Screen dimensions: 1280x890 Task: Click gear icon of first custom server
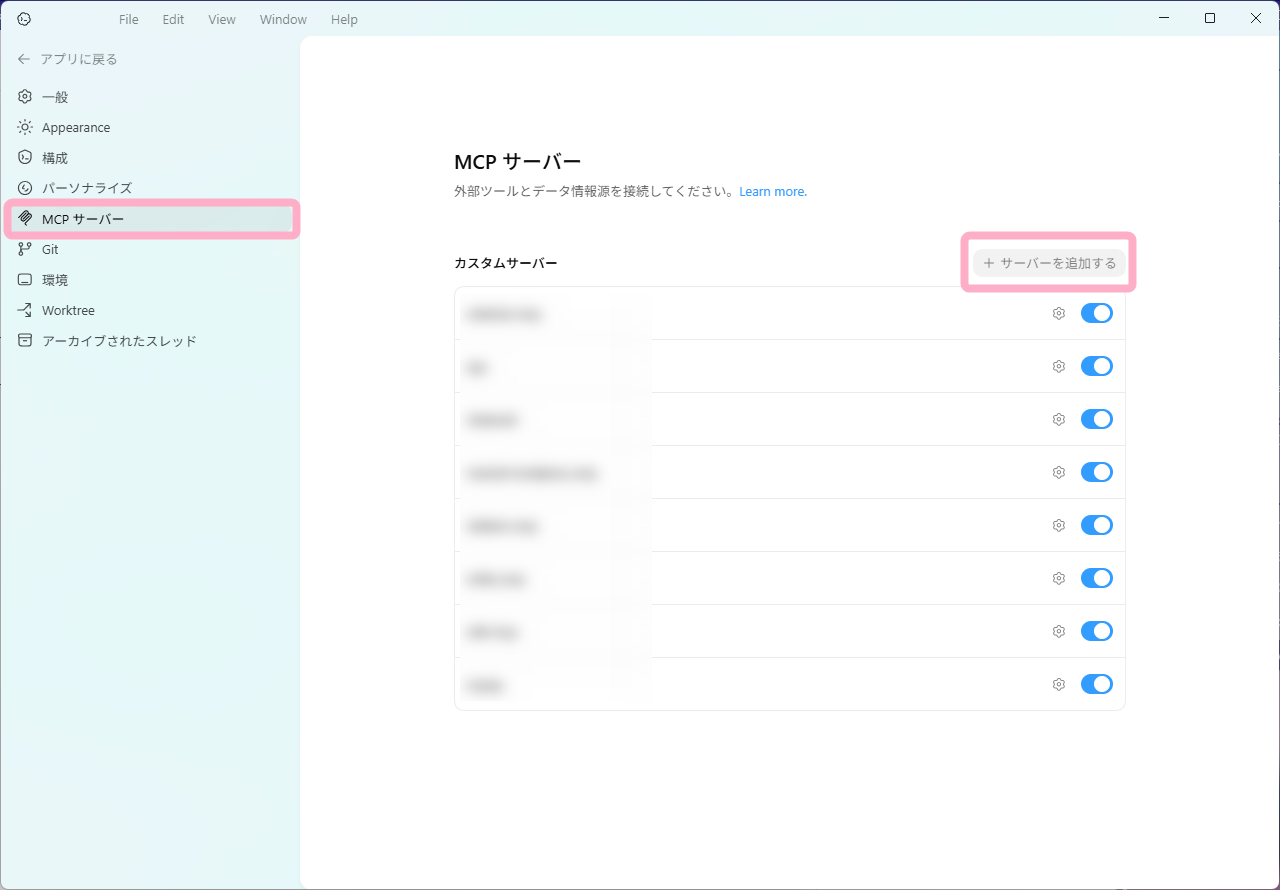pos(1058,313)
